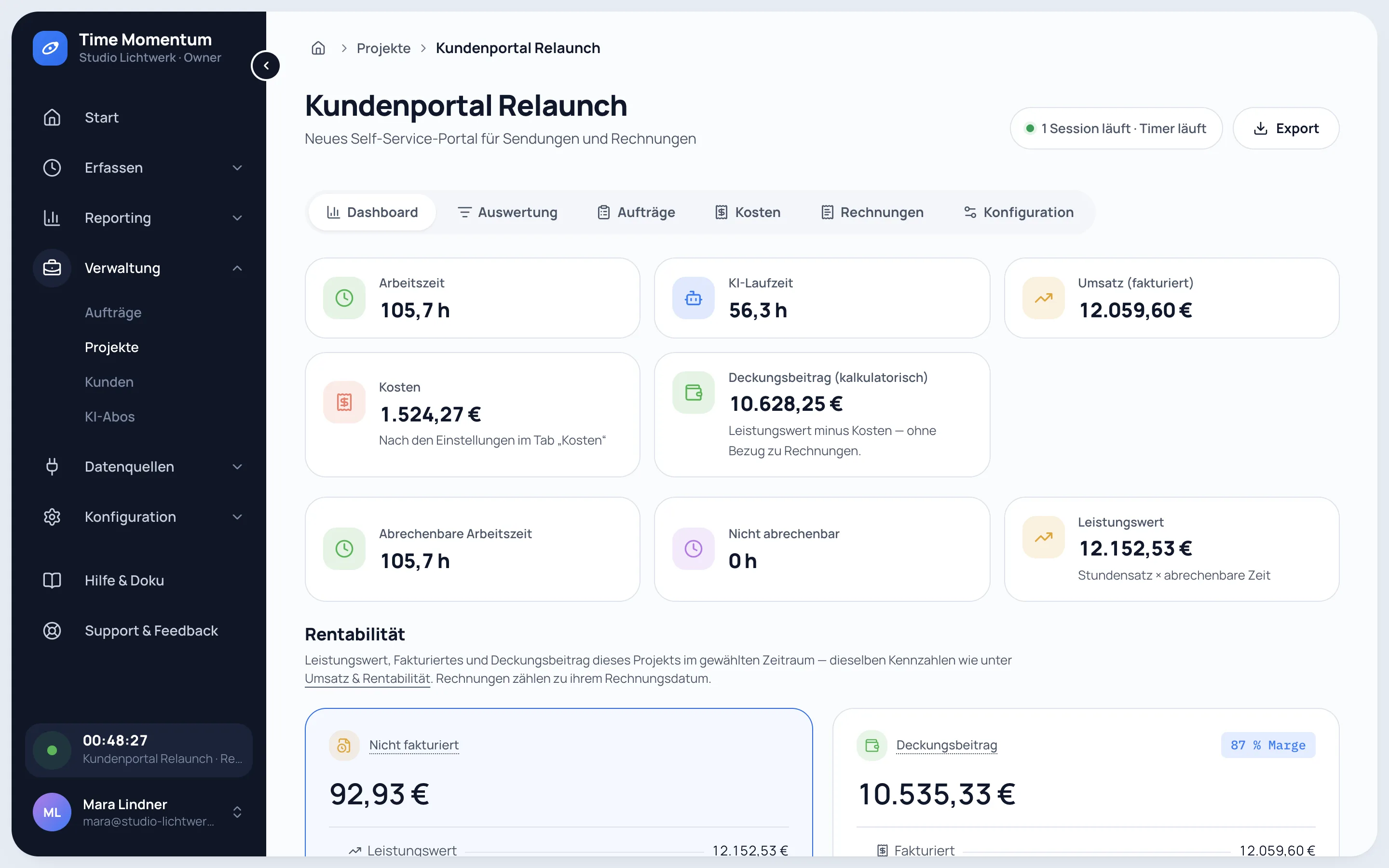This screenshot has height=868, width=1389.
Task: Open the Aufträge tab in the project
Action: tap(636, 212)
